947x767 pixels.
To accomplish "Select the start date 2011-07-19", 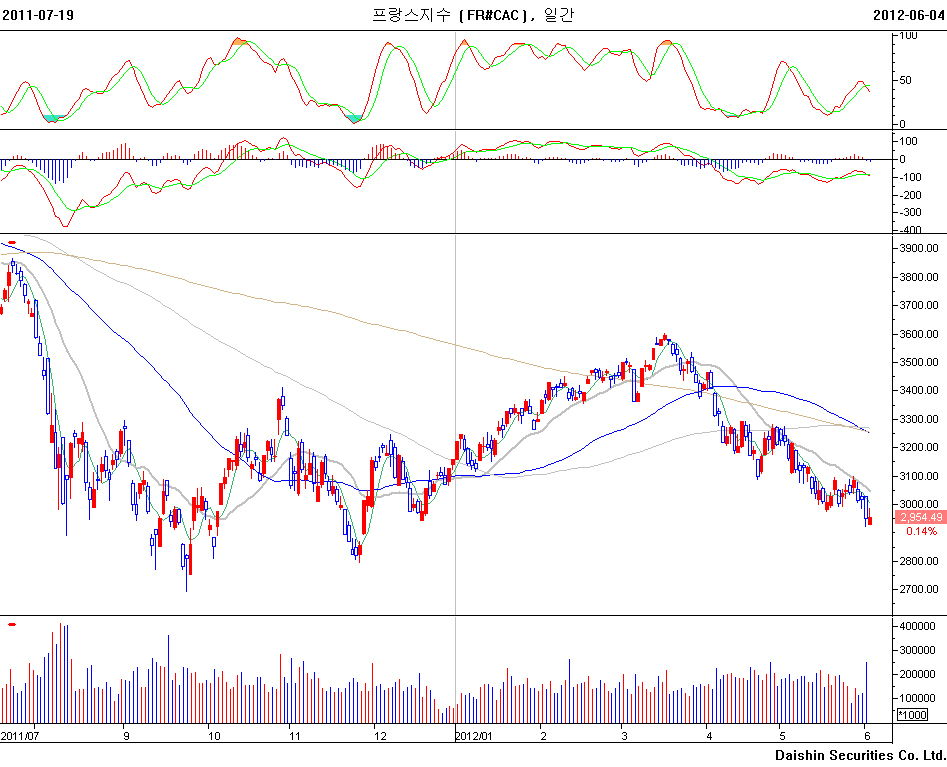I will pos(37,14).
